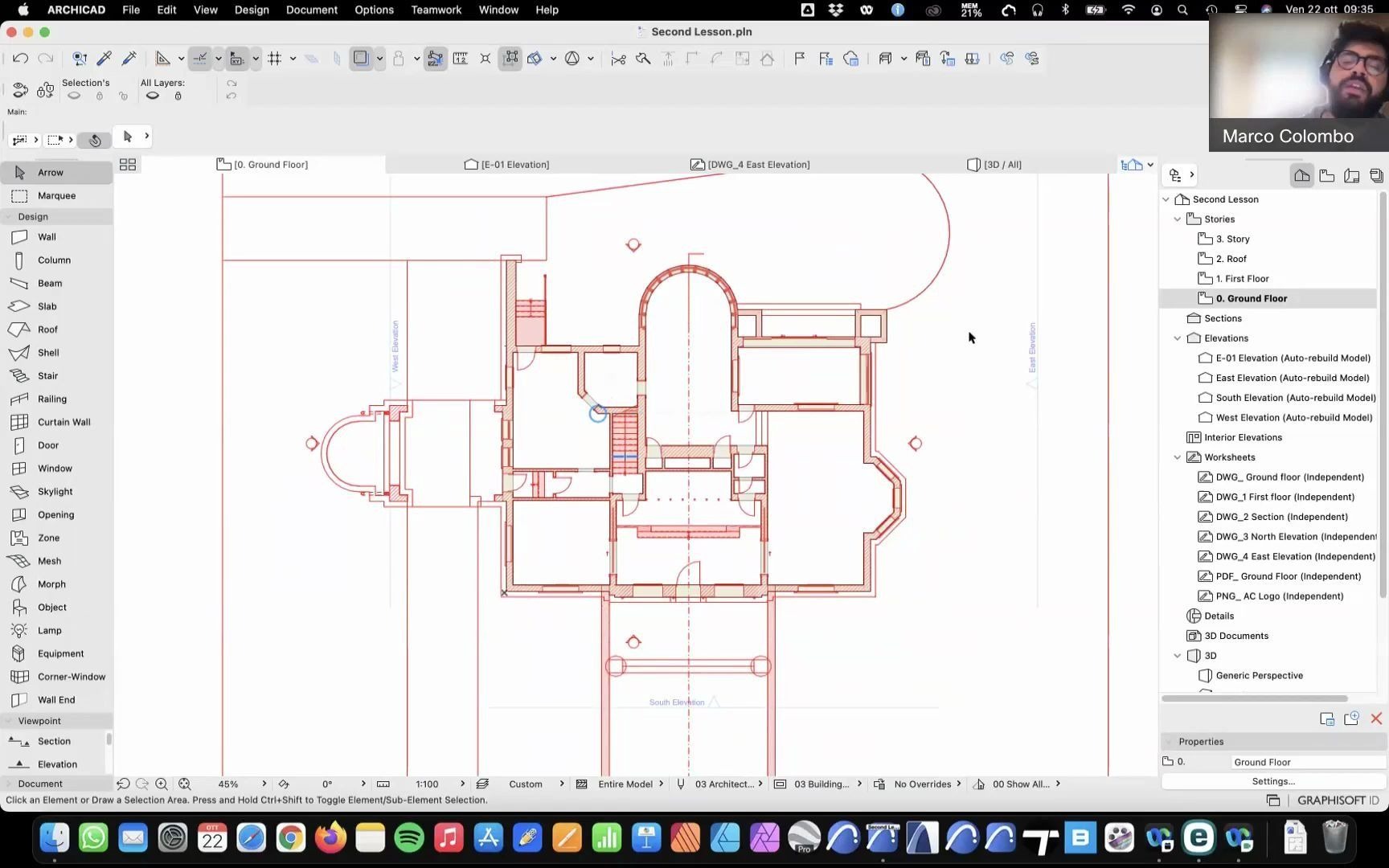Collapse the Elevations tree folder
This screenshot has height=868, width=1389.
tap(1178, 338)
